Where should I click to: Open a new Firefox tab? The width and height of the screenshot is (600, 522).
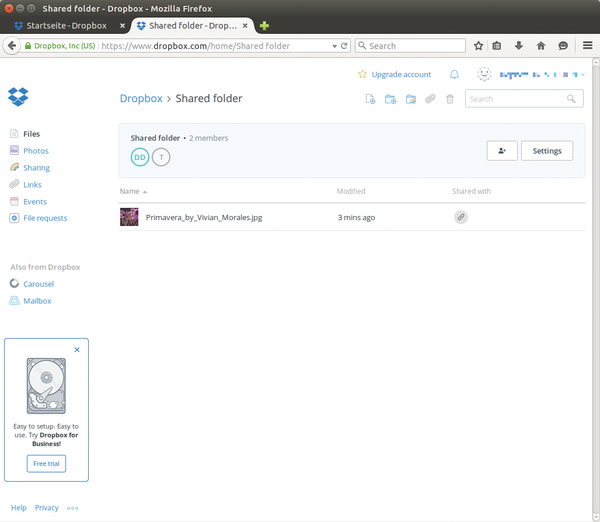[264, 26]
